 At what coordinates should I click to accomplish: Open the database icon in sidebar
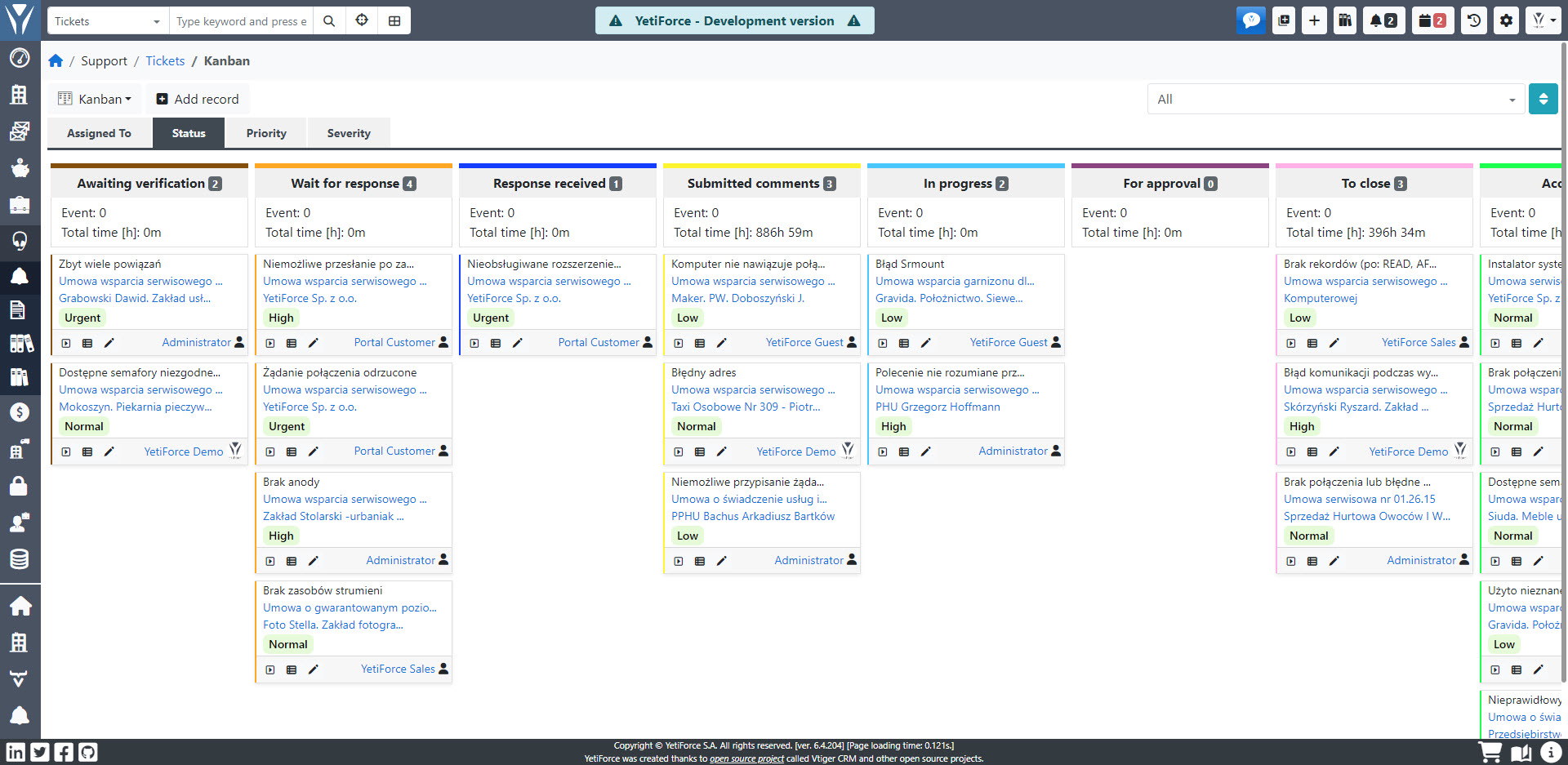point(20,559)
